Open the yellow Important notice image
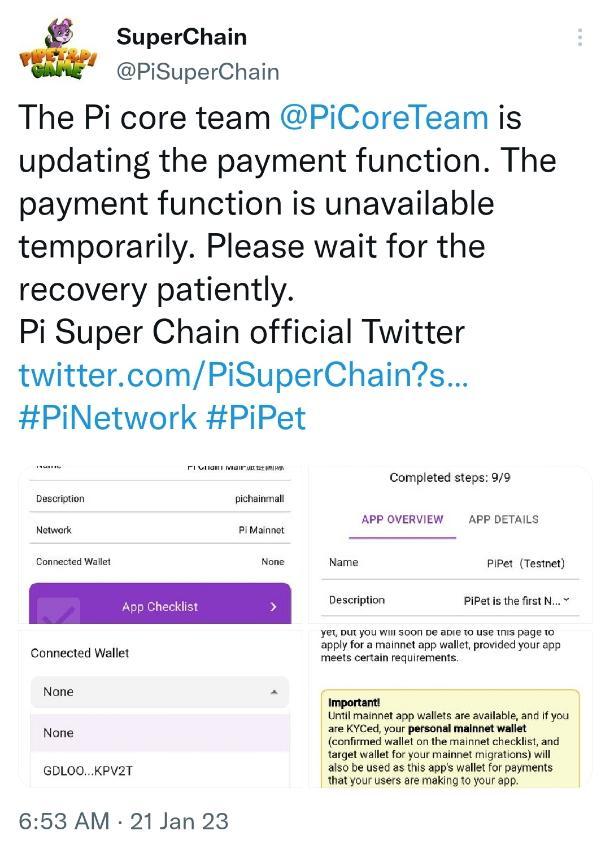 pos(449,738)
